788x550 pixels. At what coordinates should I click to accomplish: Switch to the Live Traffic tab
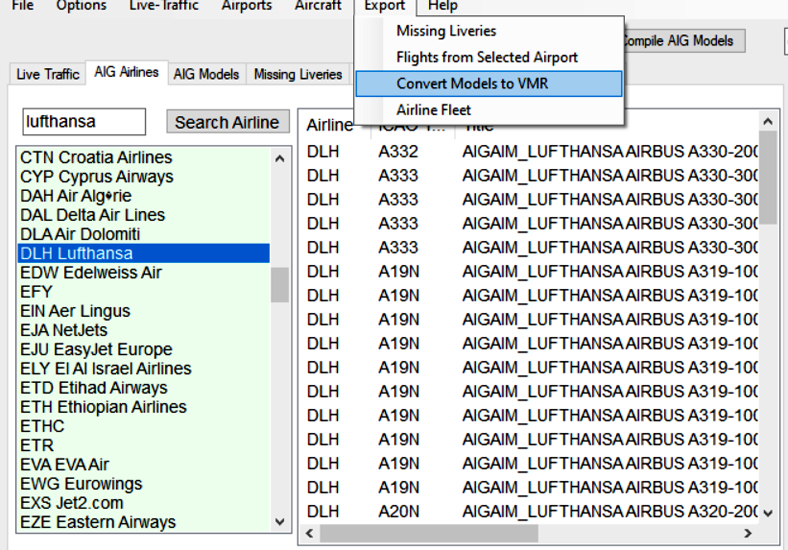click(48, 74)
